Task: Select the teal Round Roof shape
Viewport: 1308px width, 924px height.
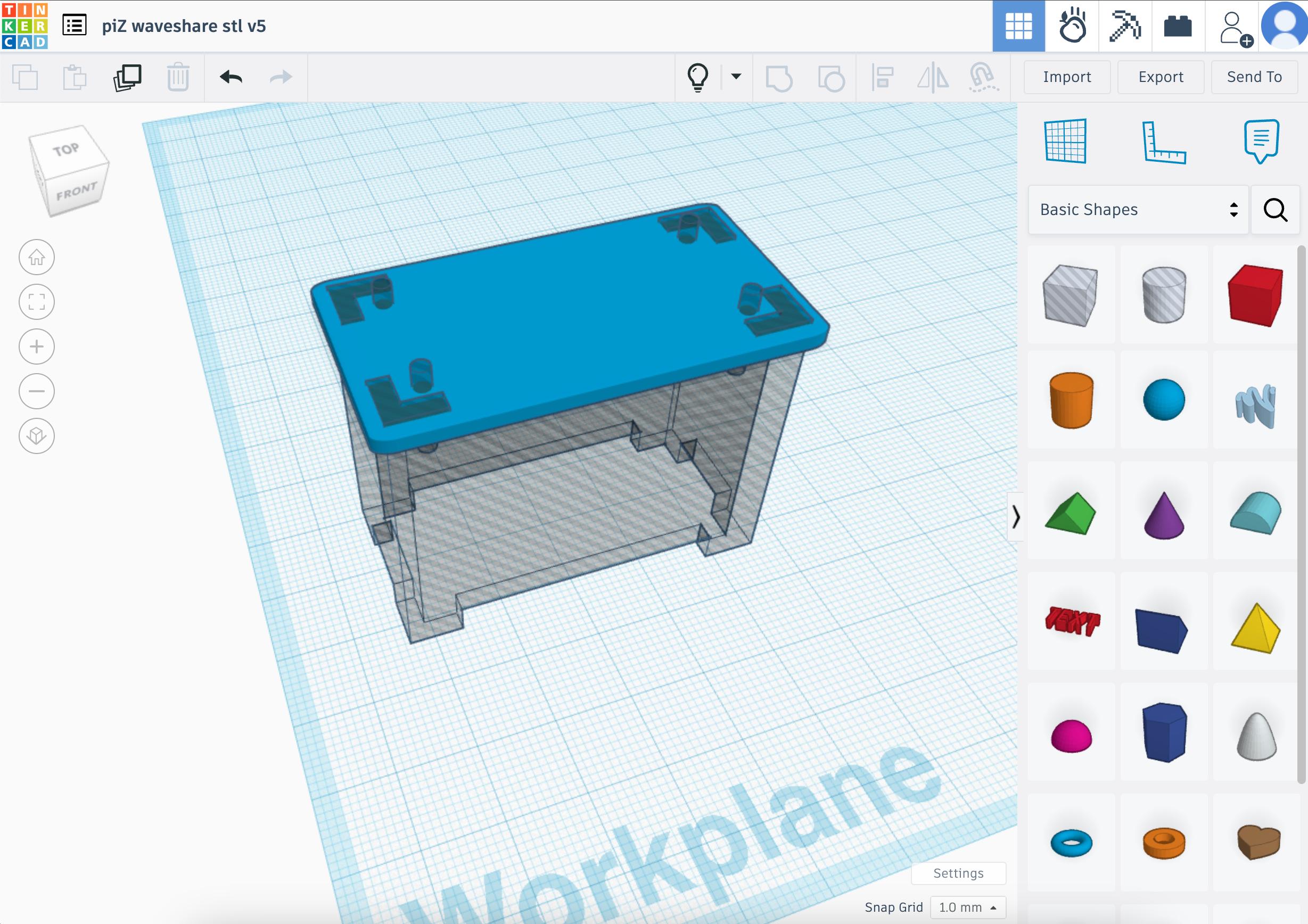Action: click(x=1256, y=513)
